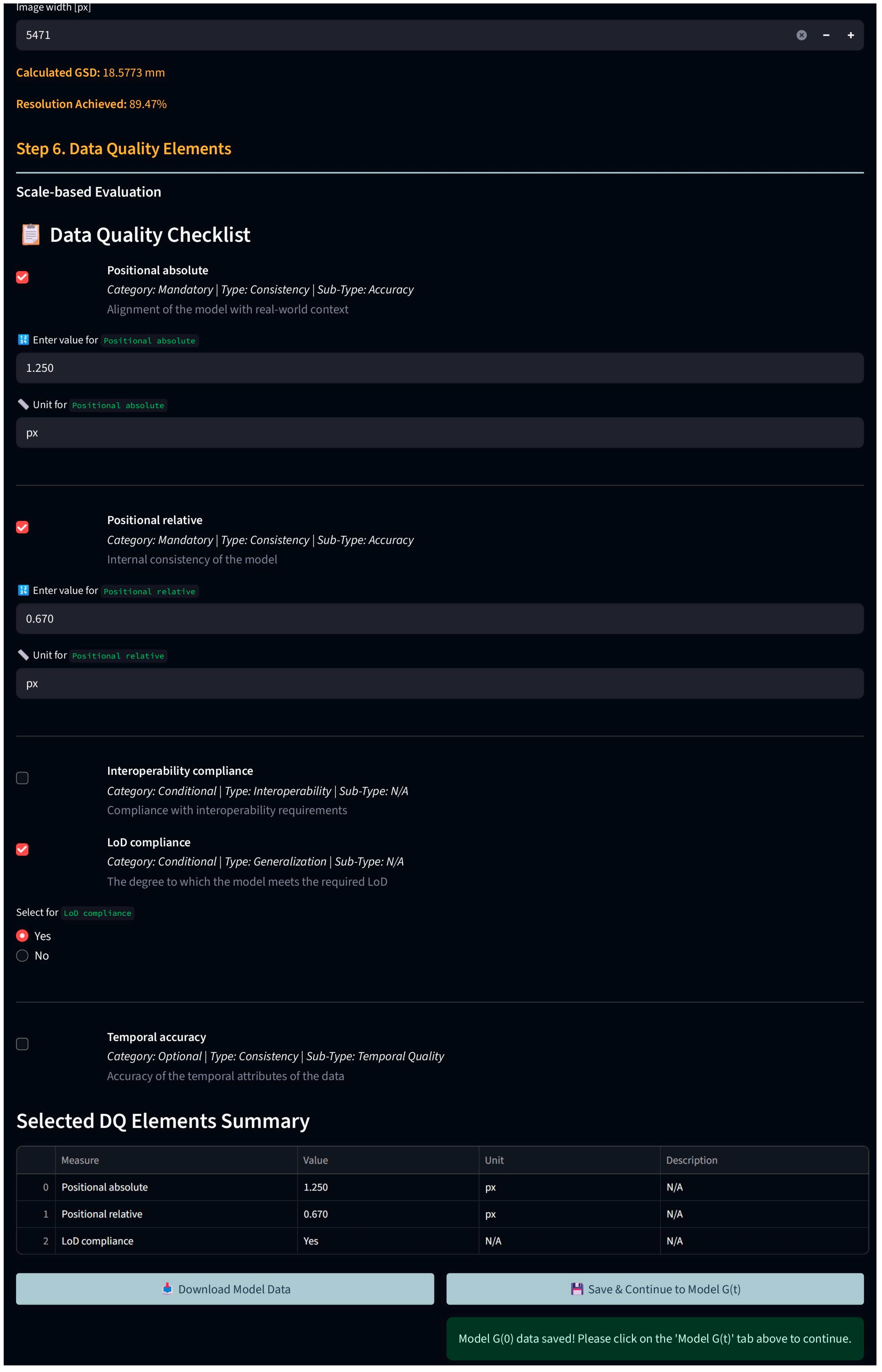Uncheck the Positional absolute checkbox

tap(22, 277)
